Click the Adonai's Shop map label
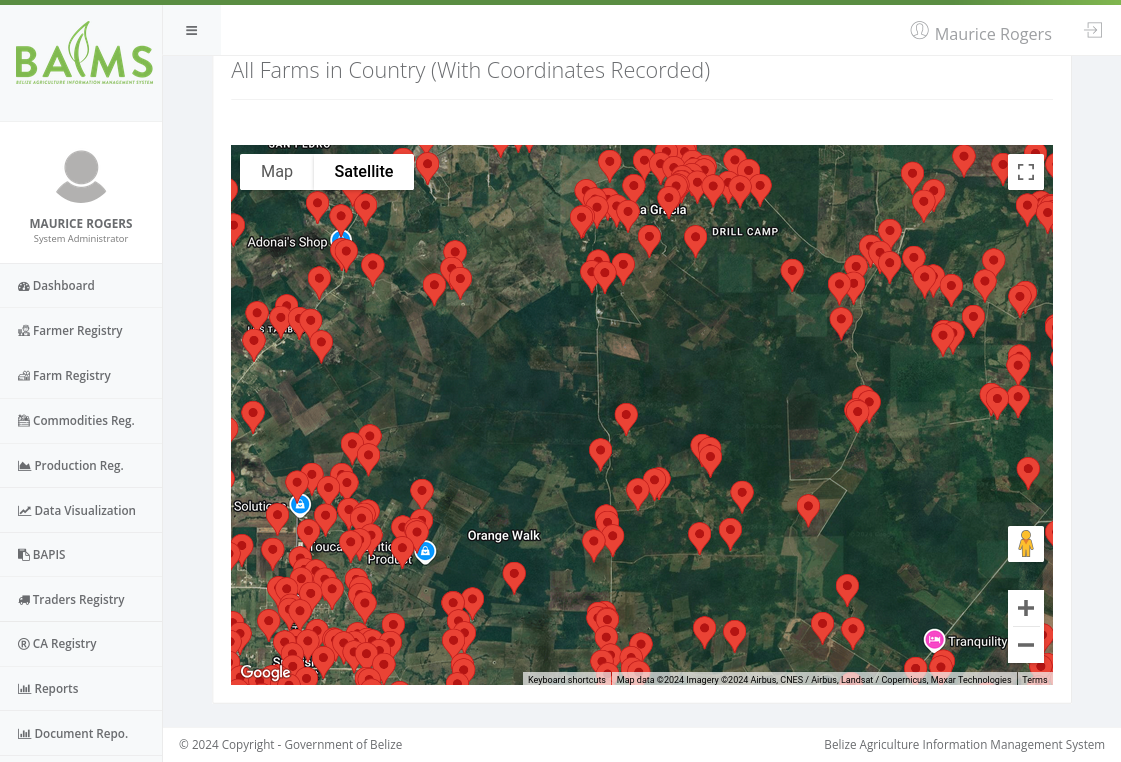Screen dimensions: 1121x762 (x=287, y=242)
